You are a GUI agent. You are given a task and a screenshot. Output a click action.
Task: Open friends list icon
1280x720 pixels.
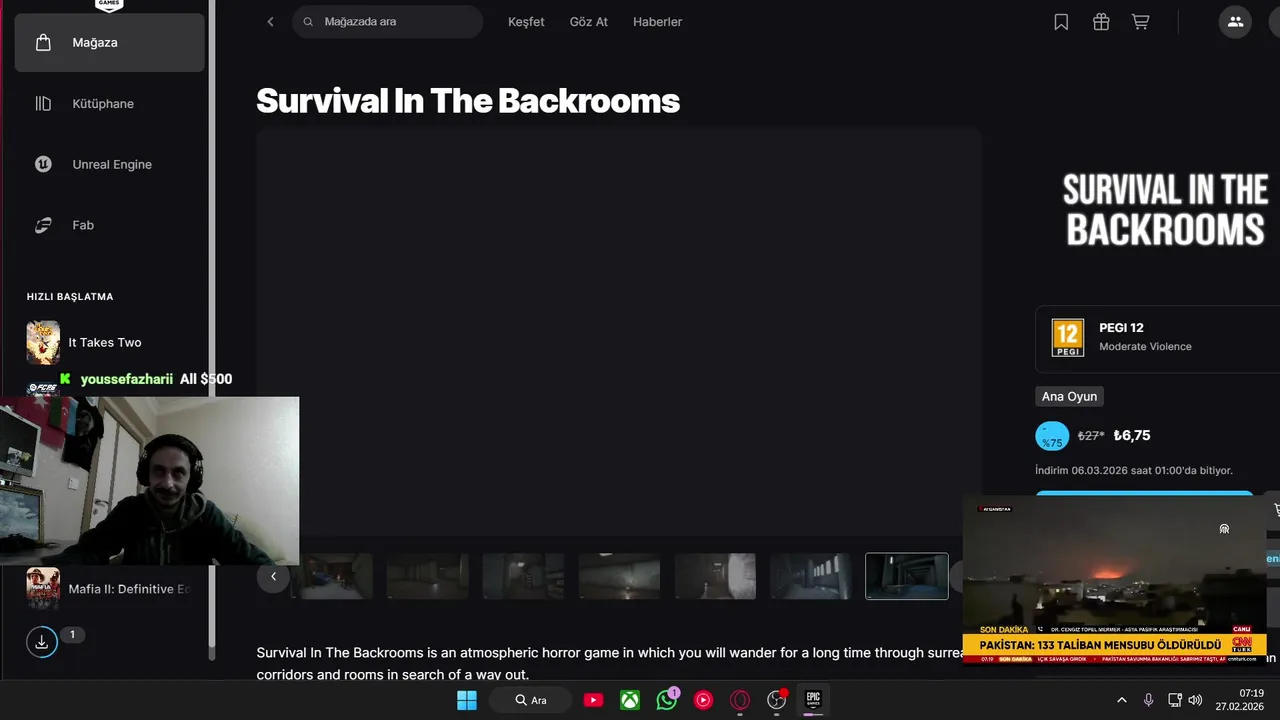(1235, 22)
